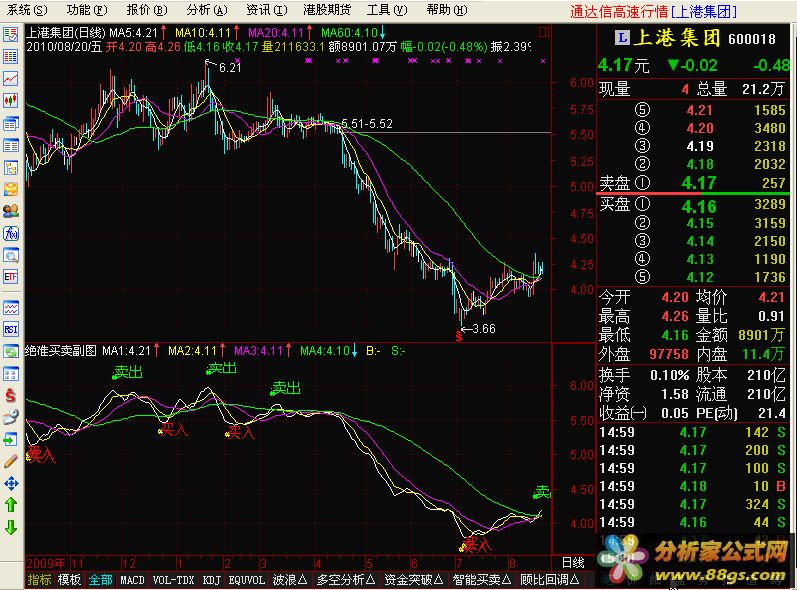Open the 功能(F) menu
The width and height of the screenshot is (797, 590).
(x=87, y=10)
